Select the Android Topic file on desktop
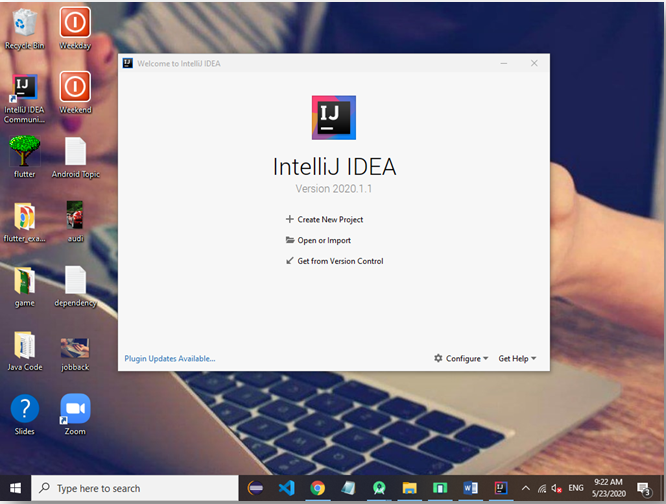Image resolution: width=666 pixels, height=504 pixels. pos(76,158)
